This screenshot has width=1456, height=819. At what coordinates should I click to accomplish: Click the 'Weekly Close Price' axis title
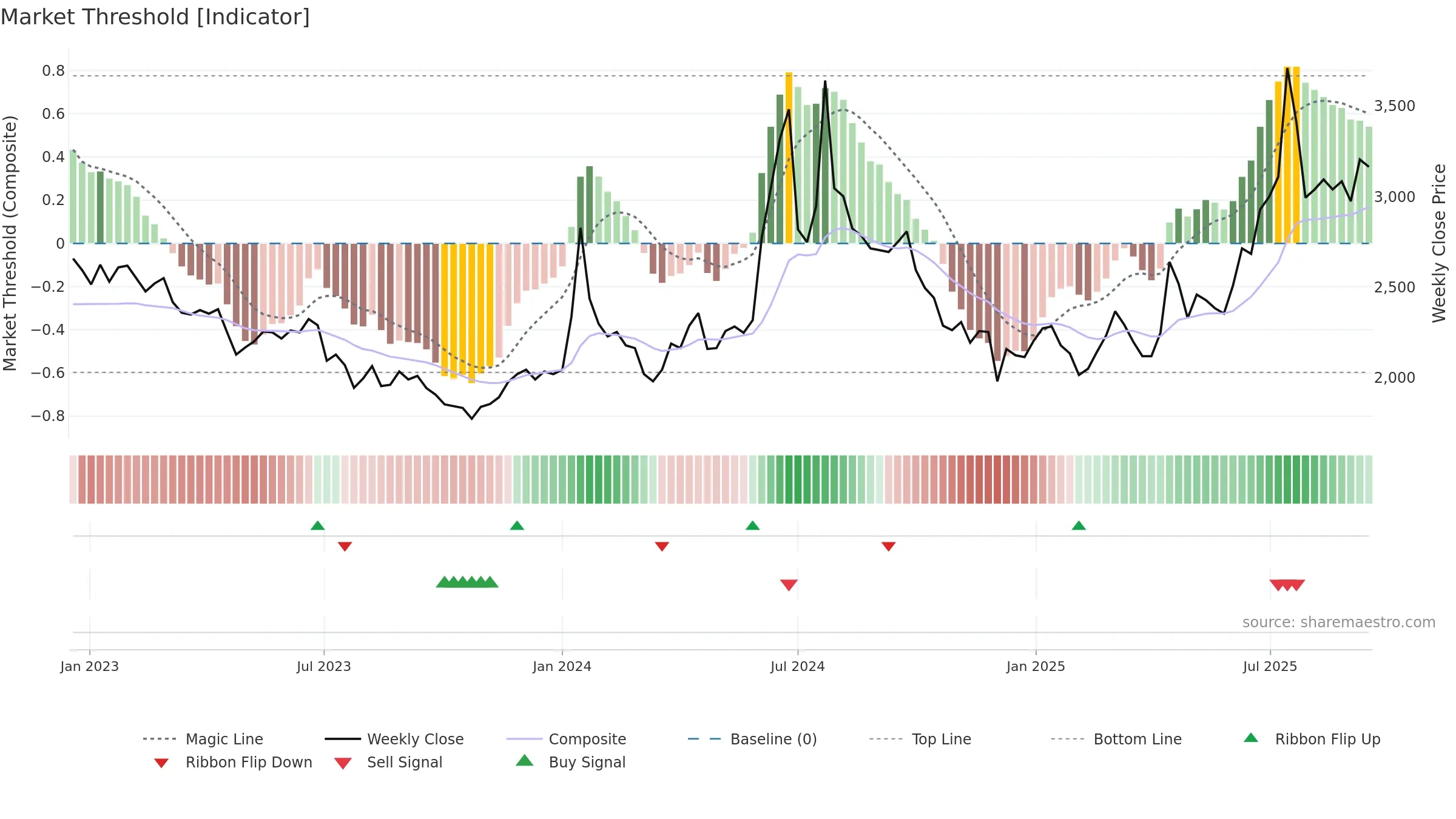click(1439, 243)
